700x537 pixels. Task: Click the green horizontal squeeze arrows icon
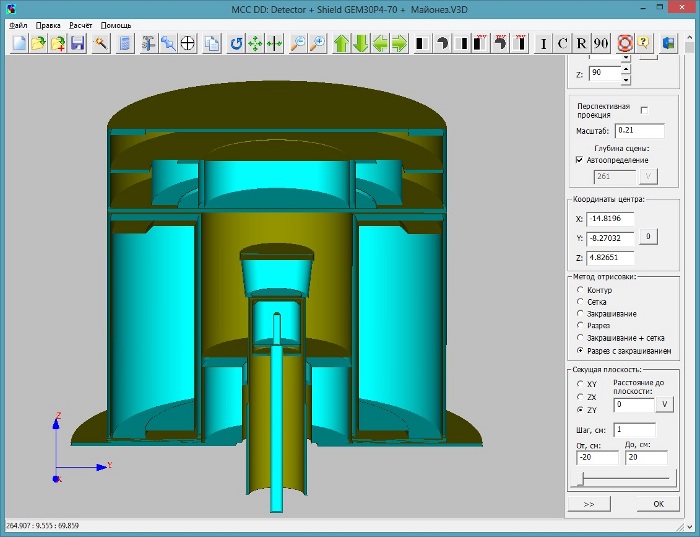click(275, 43)
